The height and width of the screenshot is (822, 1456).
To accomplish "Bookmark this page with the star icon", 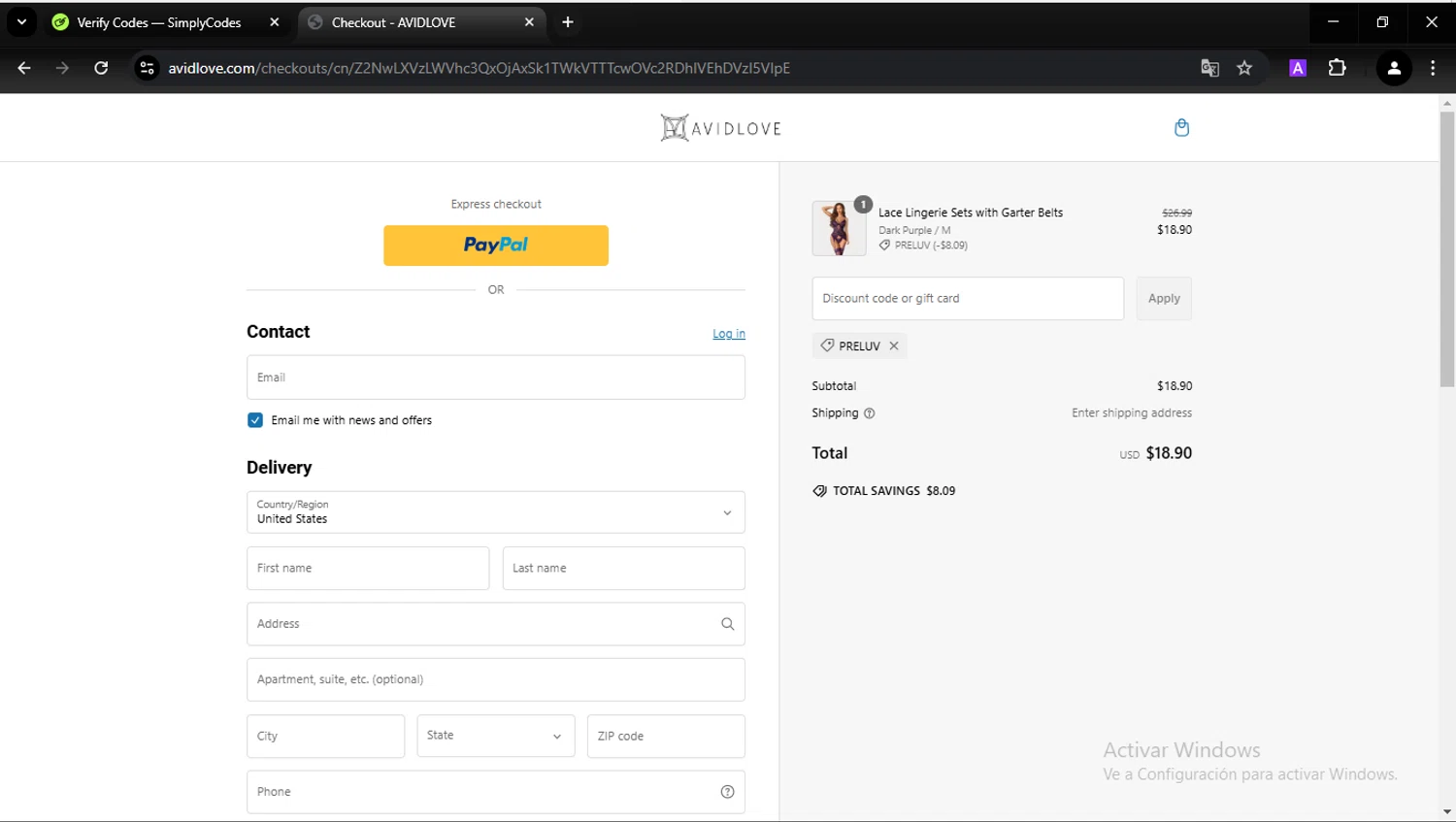I will point(1244,68).
